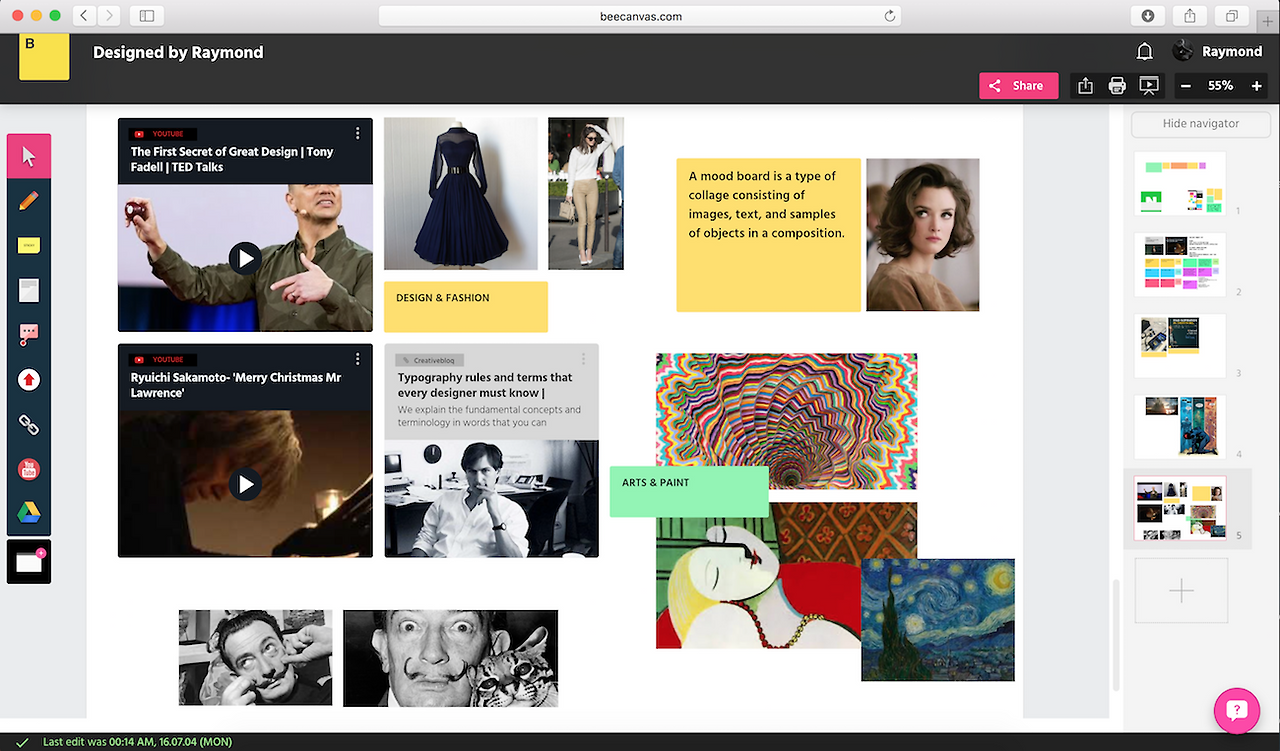Viewport: 1280px width, 751px height.
Task: Pick the pencil drawing tool
Action: coord(28,200)
